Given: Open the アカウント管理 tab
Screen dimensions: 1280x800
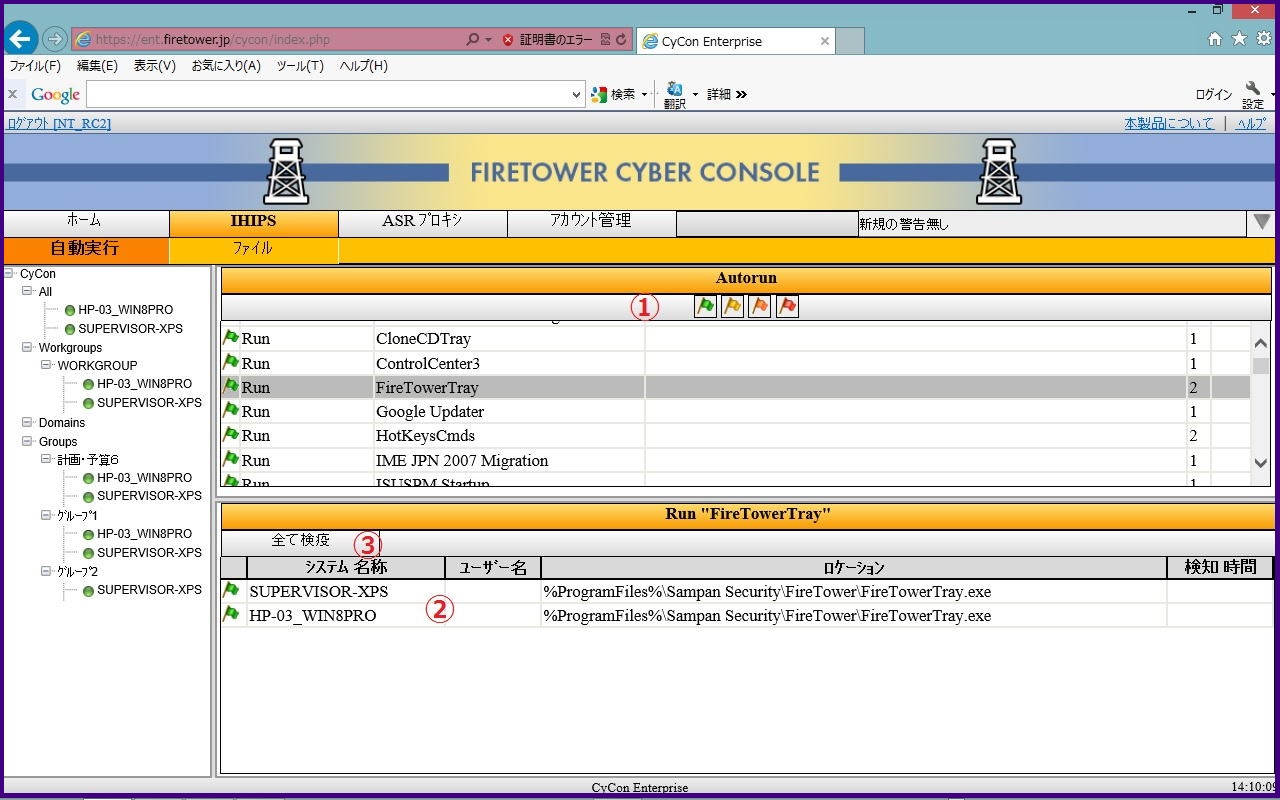Looking at the screenshot, I should 591,222.
